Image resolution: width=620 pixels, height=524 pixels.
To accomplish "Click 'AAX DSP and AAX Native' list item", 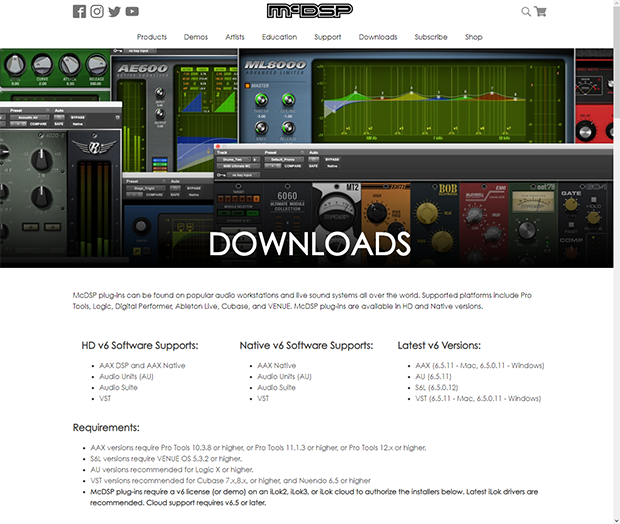I will [x=142, y=365].
